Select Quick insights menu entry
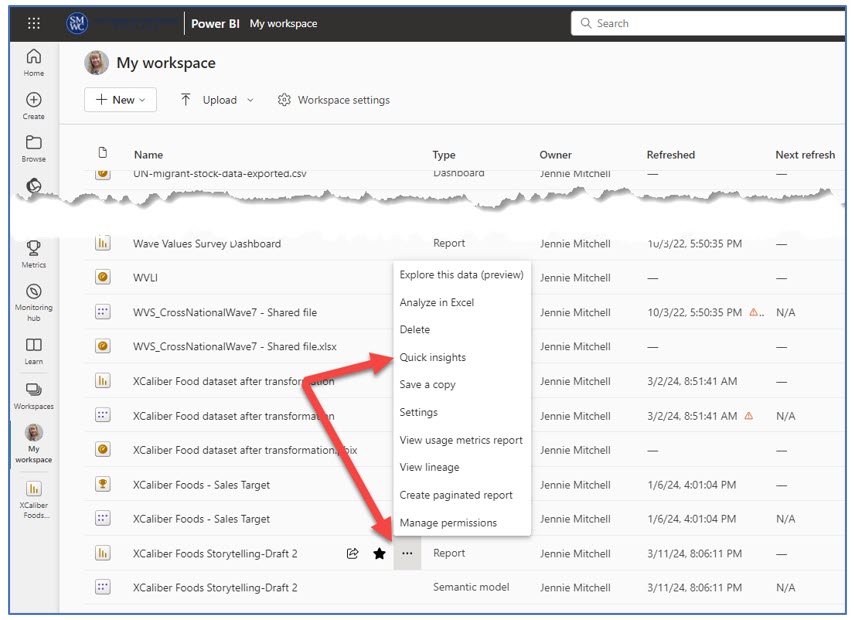The width and height of the screenshot is (857, 620). [x=433, y=357]
